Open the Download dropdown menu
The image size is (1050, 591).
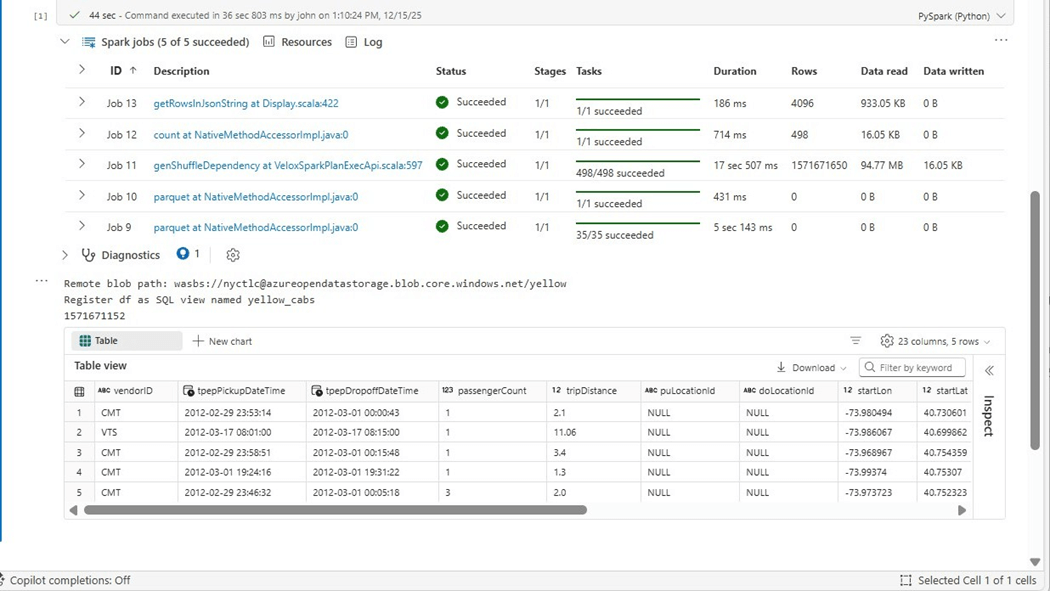pyautogui.click(x=812, y=367)
